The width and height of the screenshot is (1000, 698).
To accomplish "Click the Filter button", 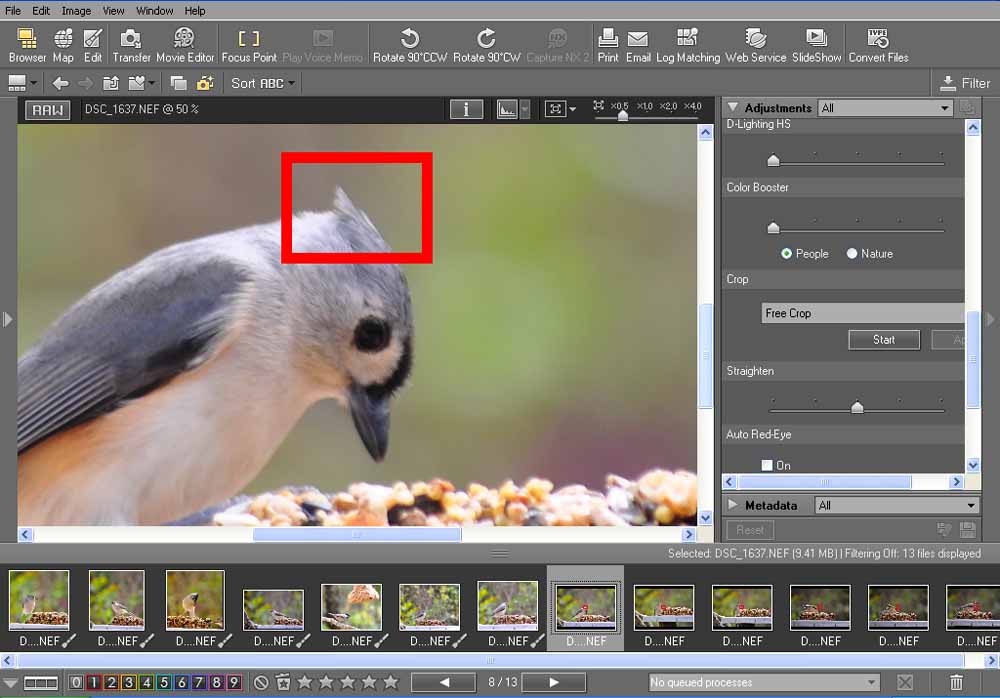I will 965,83.
